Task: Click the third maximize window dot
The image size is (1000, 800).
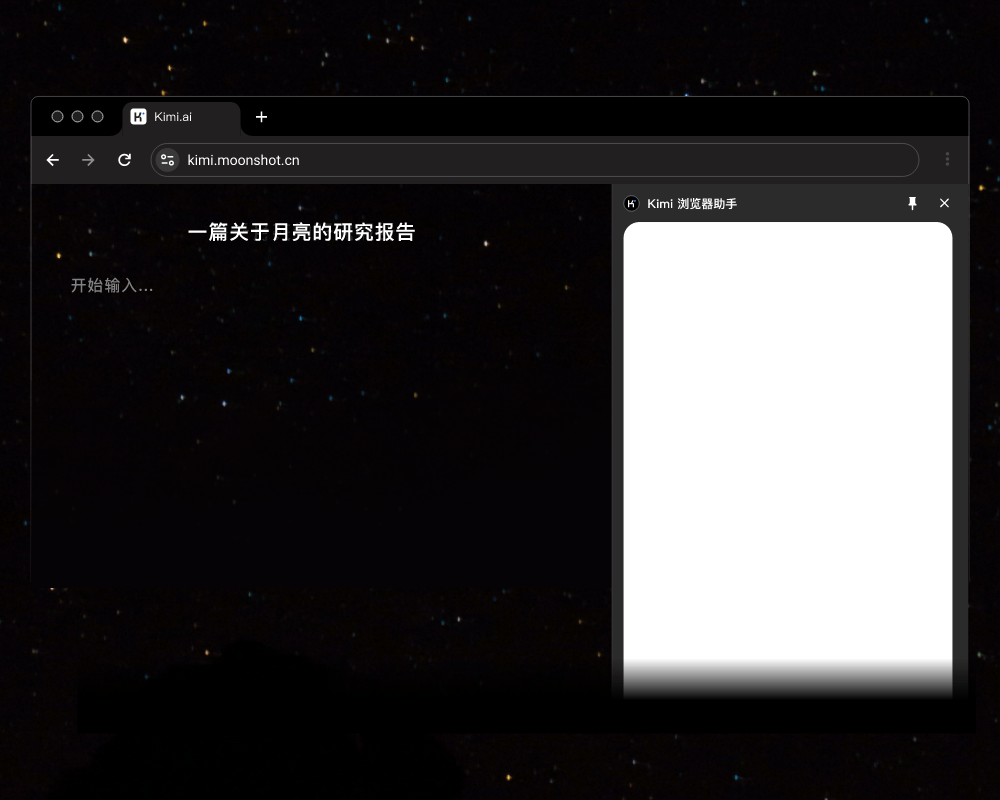Action: (x=98, y=116)
